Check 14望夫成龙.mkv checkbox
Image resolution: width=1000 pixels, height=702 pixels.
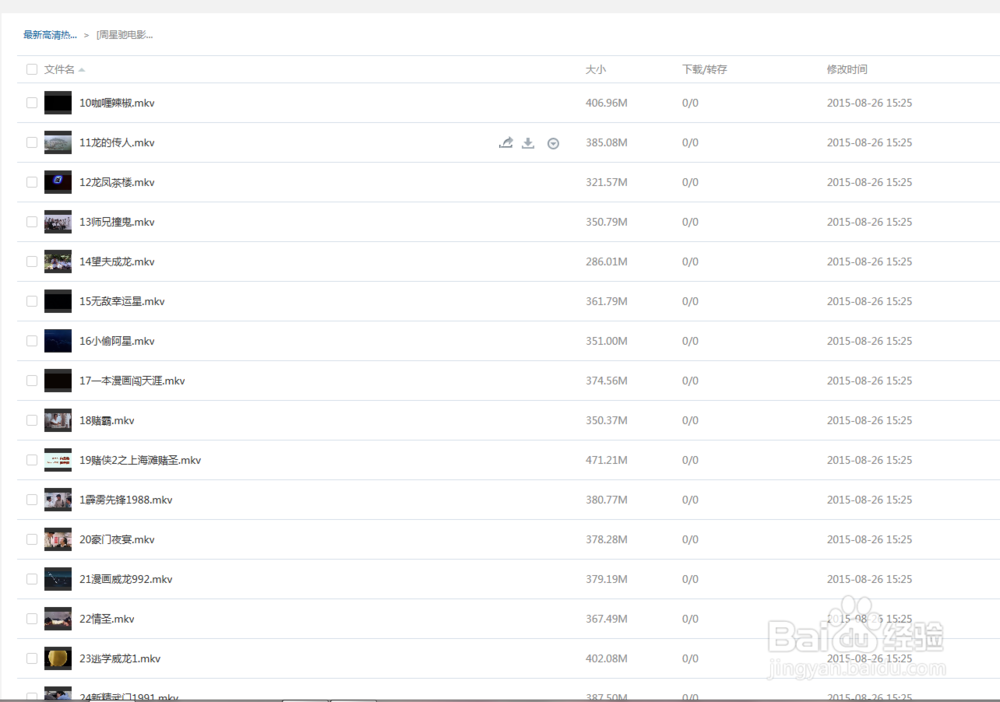click(32, 261)
